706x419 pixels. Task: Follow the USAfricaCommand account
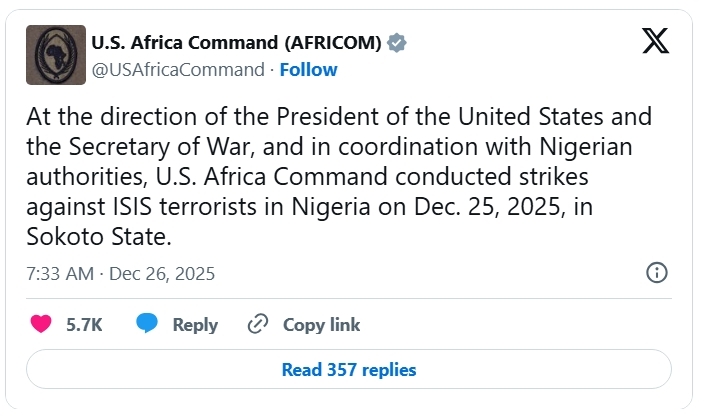pos(308,70)
